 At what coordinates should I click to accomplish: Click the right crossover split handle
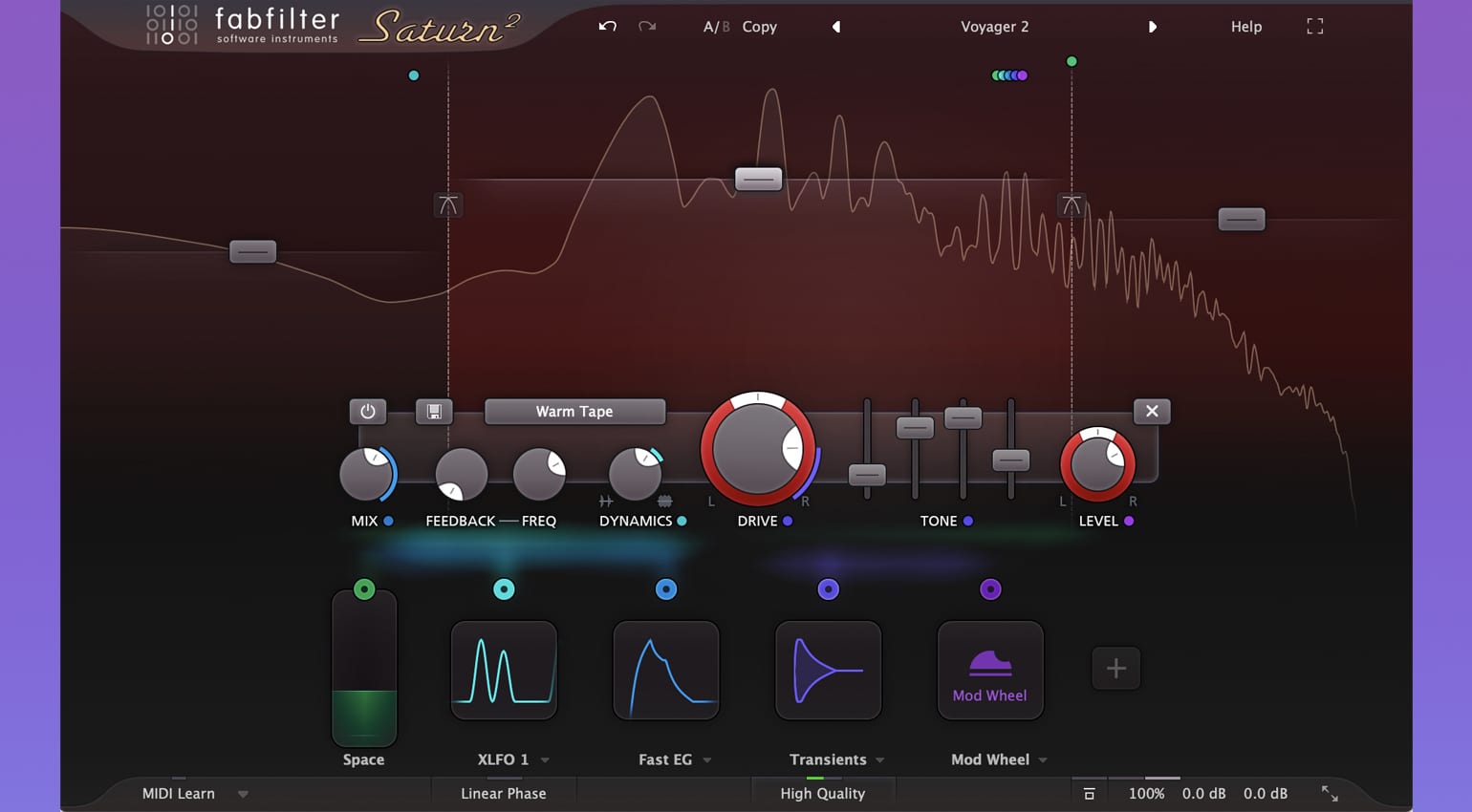pos(1072,204)
